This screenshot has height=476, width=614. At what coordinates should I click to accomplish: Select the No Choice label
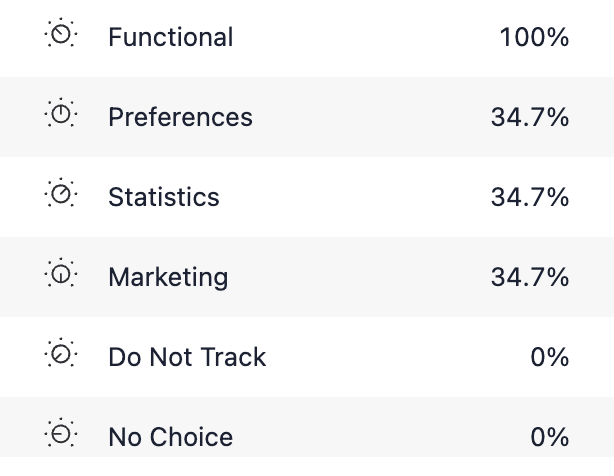[170, 437]
